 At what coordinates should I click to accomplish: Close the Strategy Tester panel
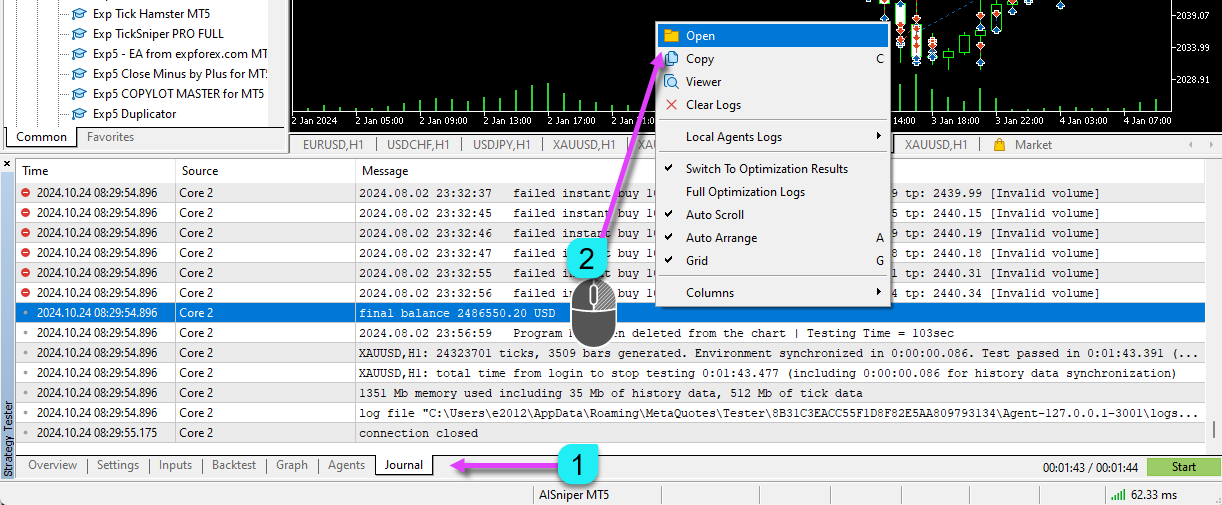pyautogui.click(x=7, y=163)
